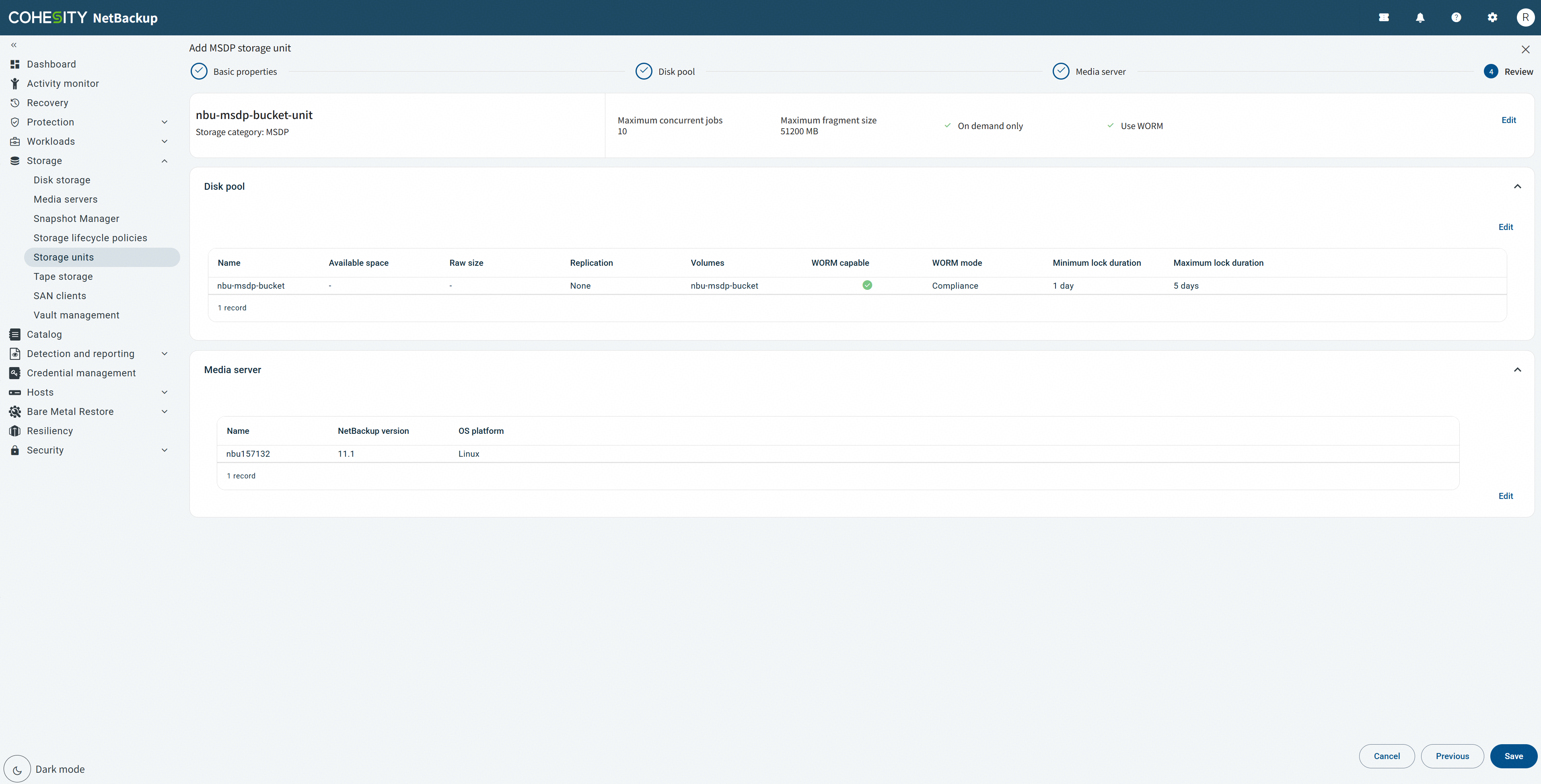The image size is (1541, 784).
Task: Edit the Disk pool selection
Action: [x=1506, y=227]
